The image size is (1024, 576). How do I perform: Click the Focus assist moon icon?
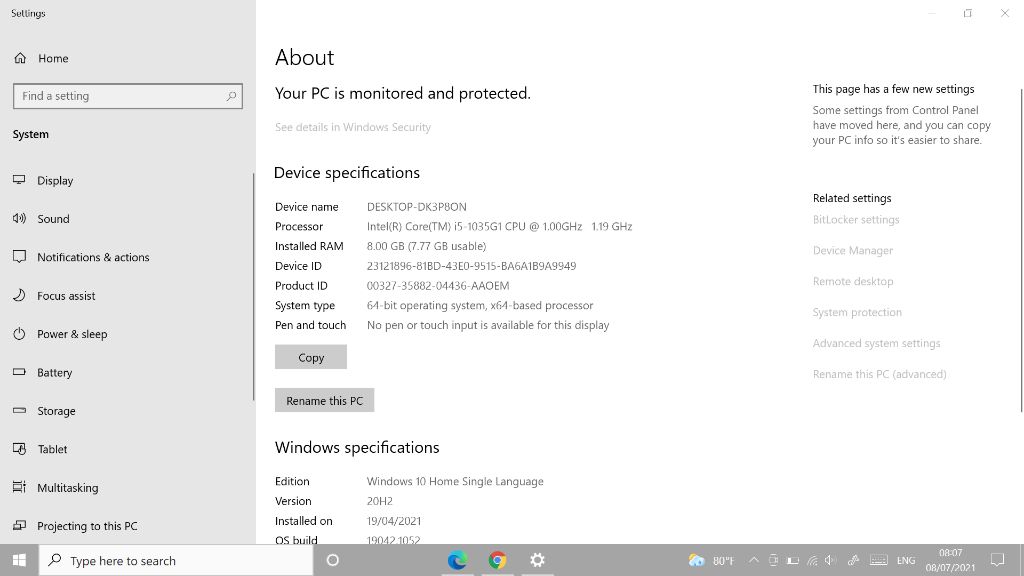click(x=20, y=295)
